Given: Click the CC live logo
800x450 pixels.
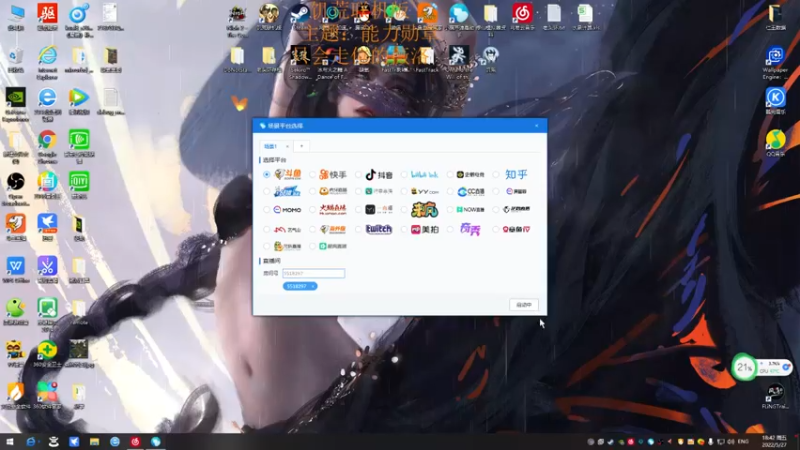Looking at the screenshot, I should pyautogui.click(x=471, y=192).
